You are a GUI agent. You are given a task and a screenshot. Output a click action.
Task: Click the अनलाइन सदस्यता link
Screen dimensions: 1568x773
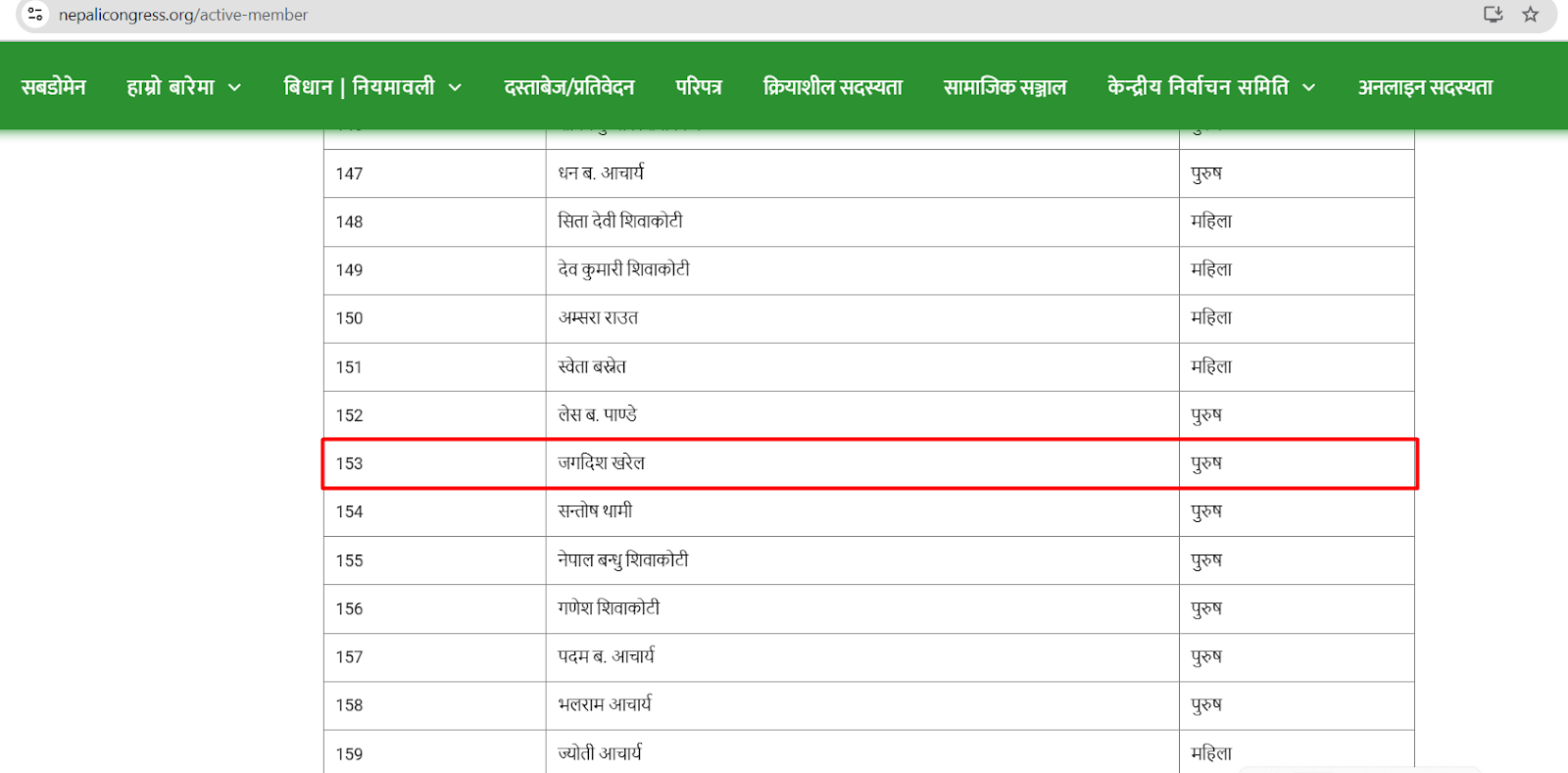pos(1424,87)
